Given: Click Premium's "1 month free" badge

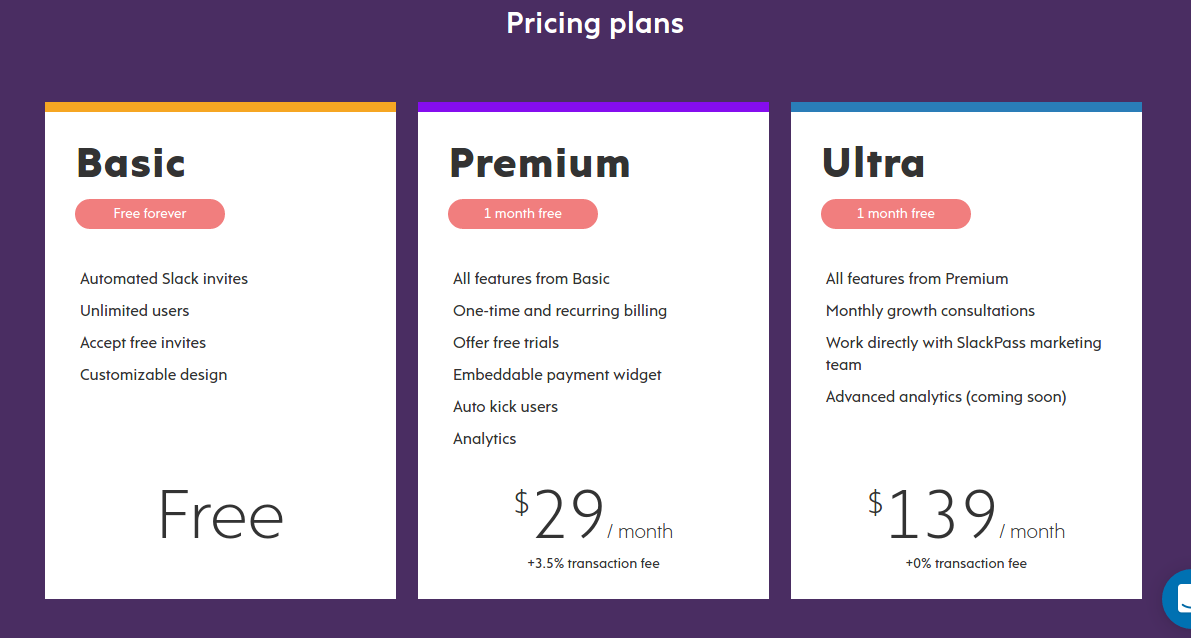Looking at the screenshot, I should pos(523,214).
